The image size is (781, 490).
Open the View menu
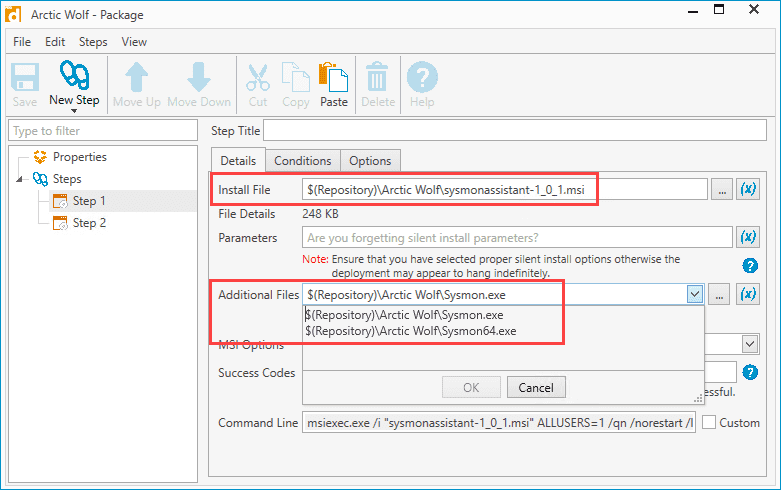(x=134, y=42)
